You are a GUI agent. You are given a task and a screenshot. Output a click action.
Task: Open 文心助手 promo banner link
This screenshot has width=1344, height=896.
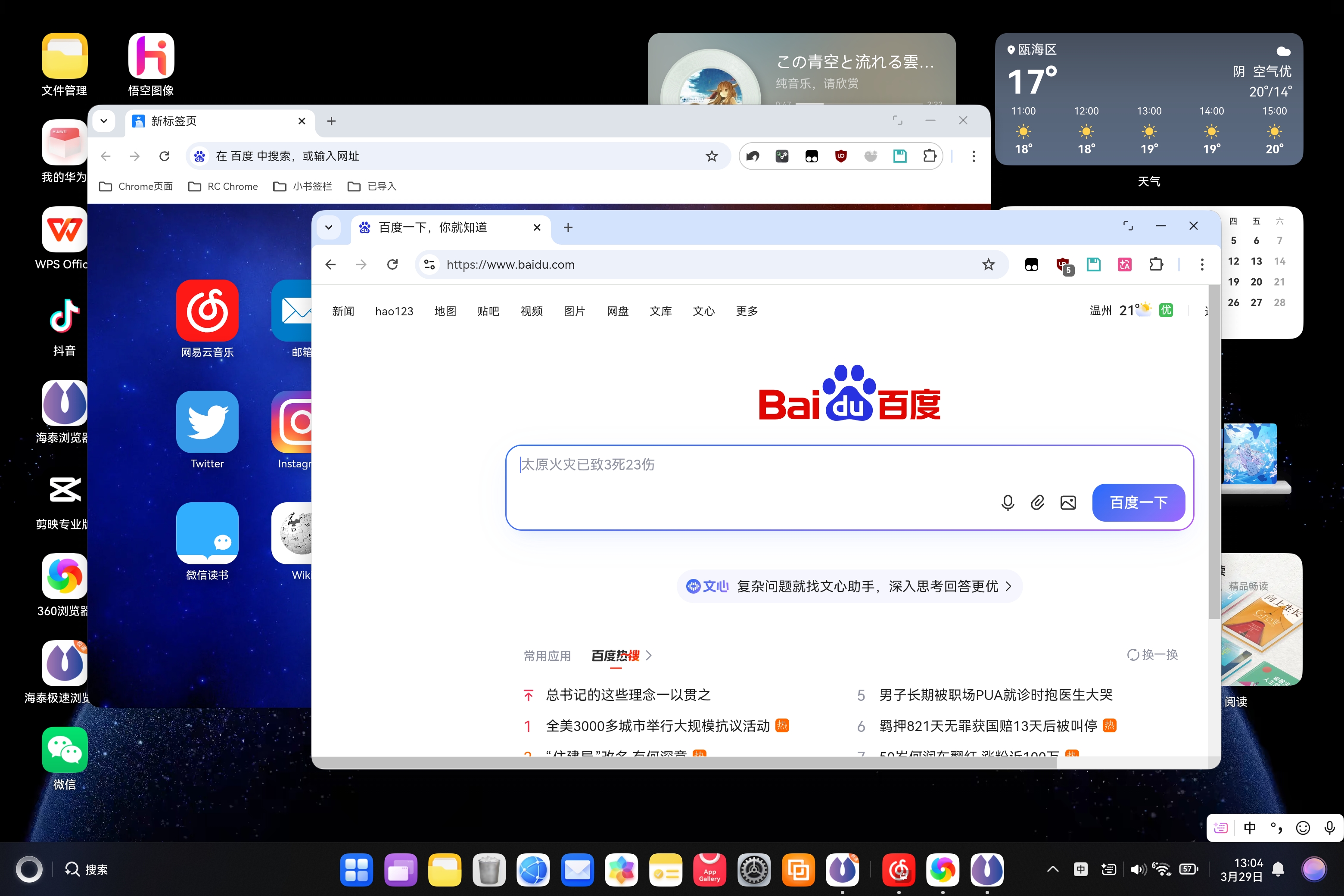pyautogui.click(x=849, y=586)
